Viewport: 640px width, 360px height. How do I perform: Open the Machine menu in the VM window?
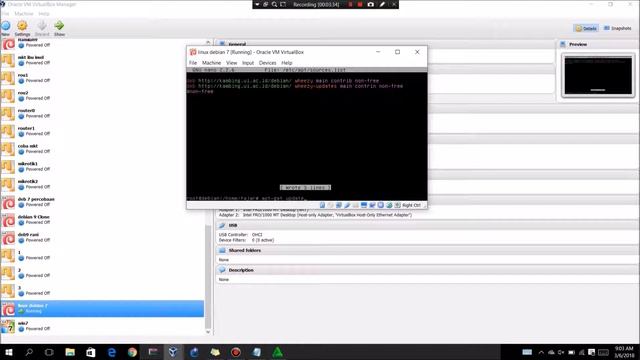pos(211,63)
